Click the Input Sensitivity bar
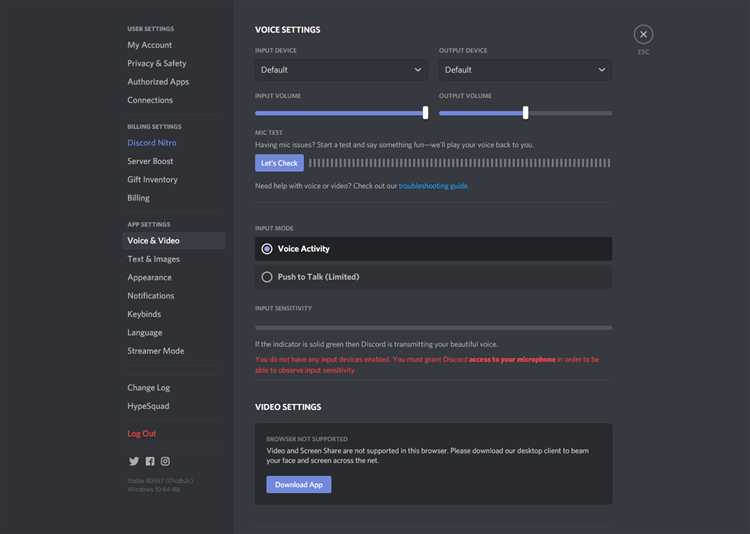Image resolution: width=750 pixels, height=534 pixels. click(x=433, y=328)
